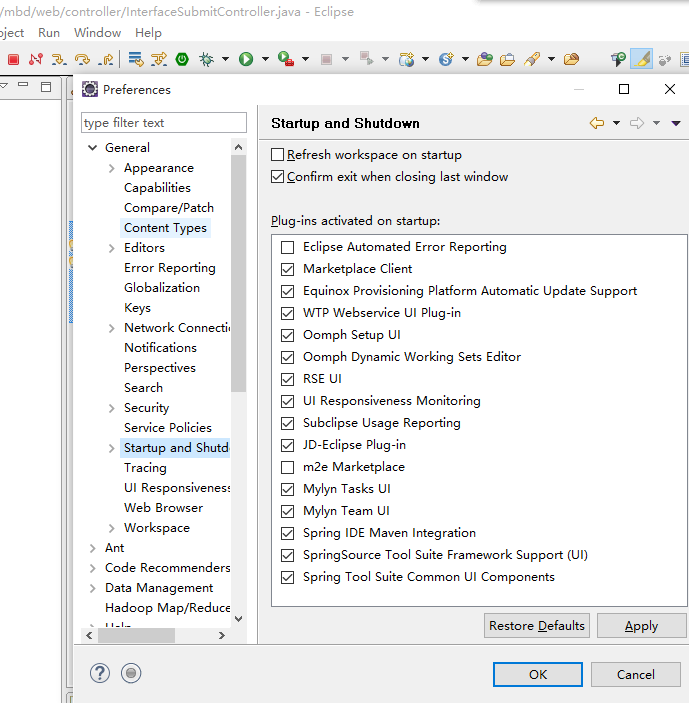Image resolution: width=689 pixels, height=703 pixels.
Task: Click the greyed-out stop square toolbar icon
Action: (x=326, y=59)
